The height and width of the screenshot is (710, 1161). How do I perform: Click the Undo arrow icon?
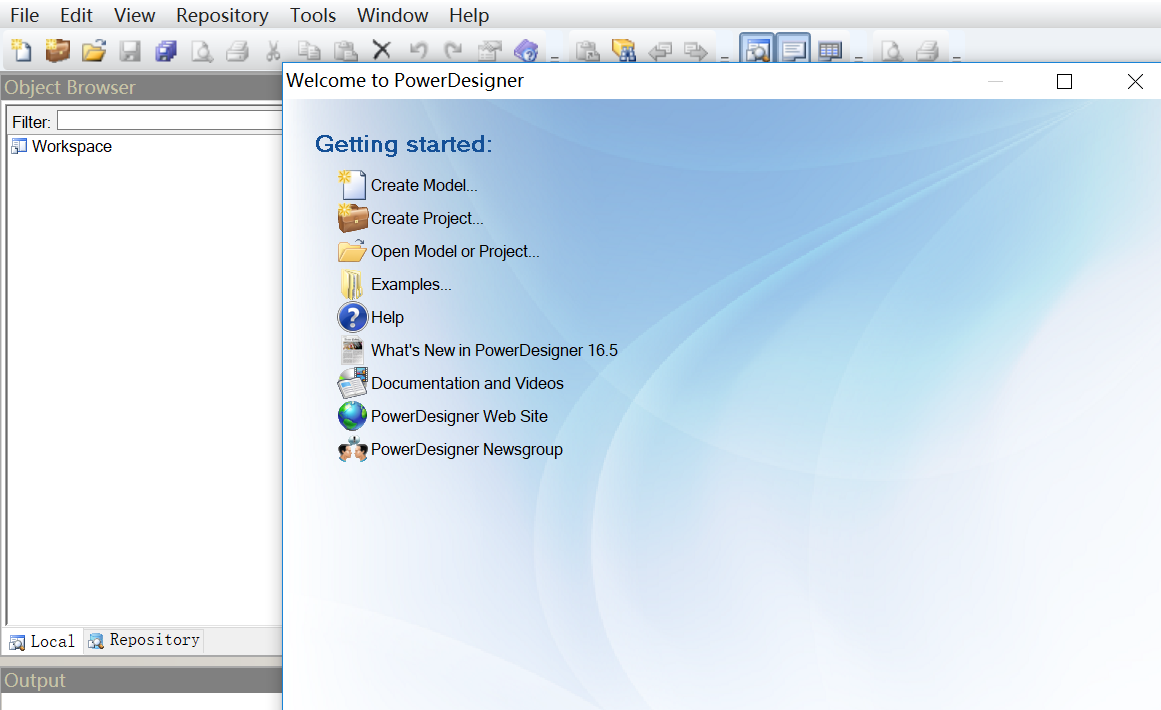pyautogui.click(x=418, y=50)
